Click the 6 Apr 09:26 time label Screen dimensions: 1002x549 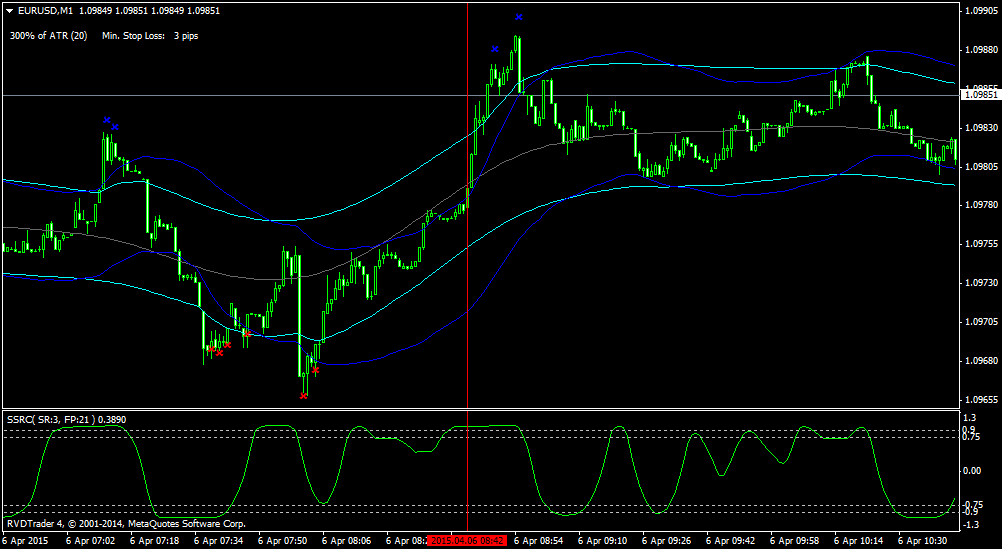[x=667, y=541]
